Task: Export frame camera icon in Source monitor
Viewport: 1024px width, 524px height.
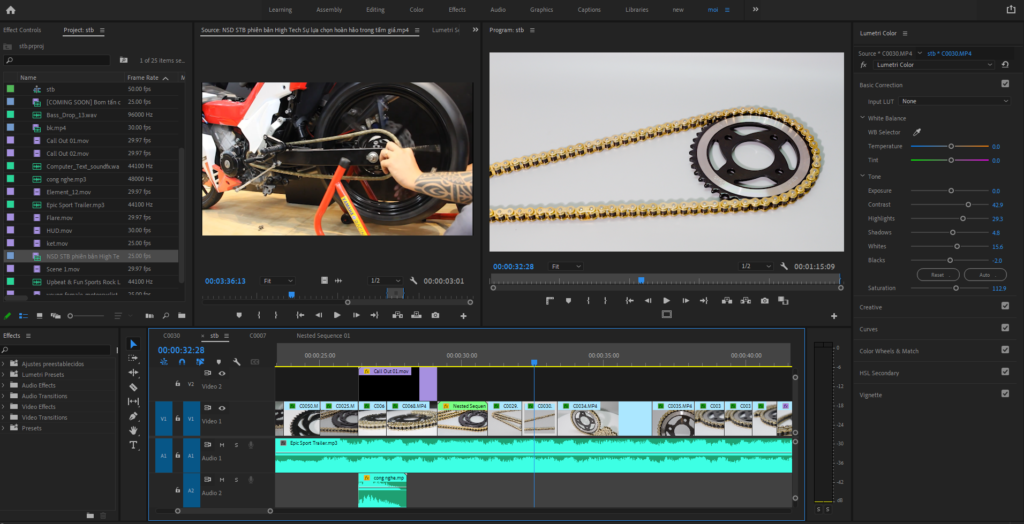Action: click(x=435, y=315)
